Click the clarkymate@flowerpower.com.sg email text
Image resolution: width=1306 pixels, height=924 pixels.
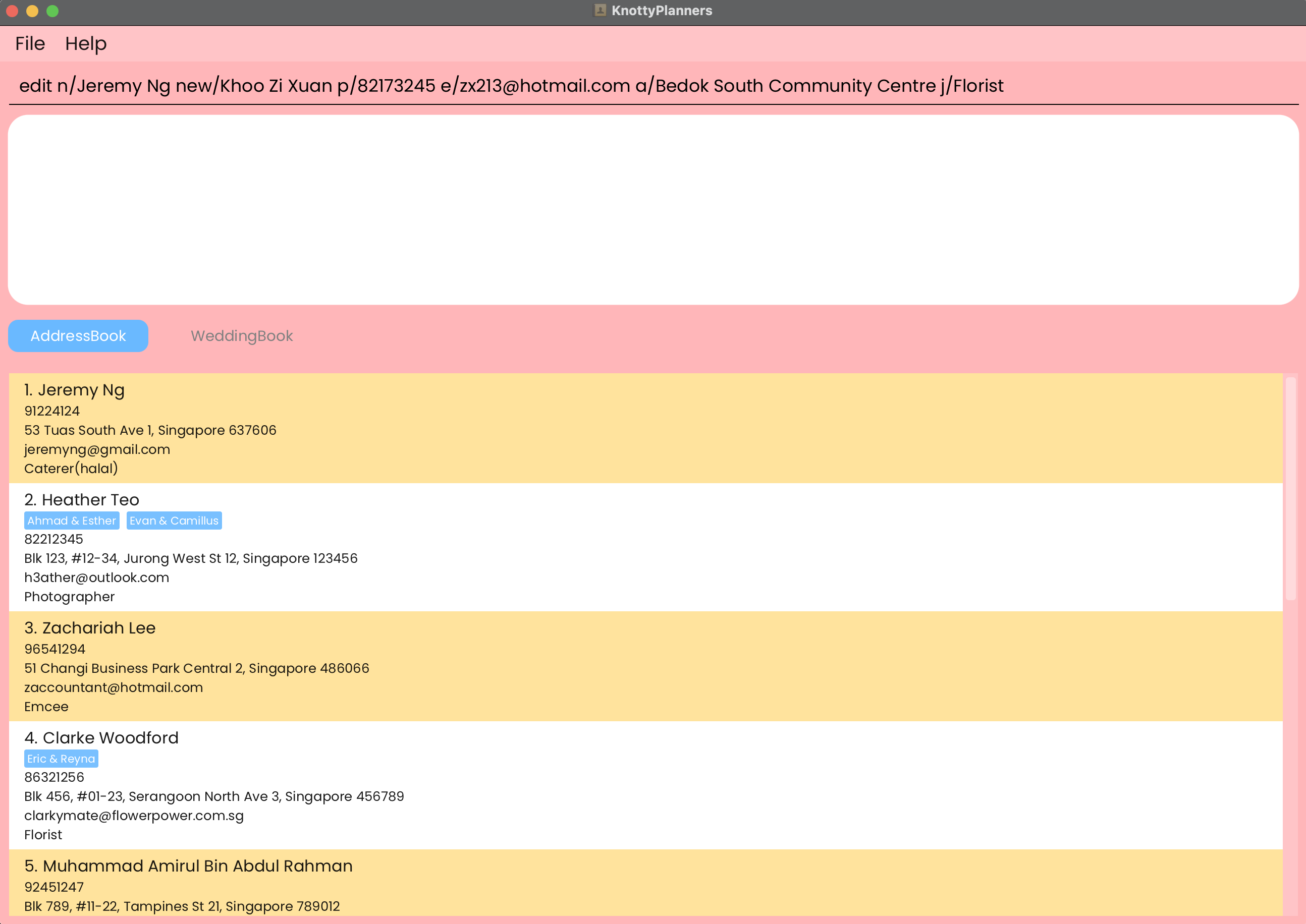coord(134,816)
